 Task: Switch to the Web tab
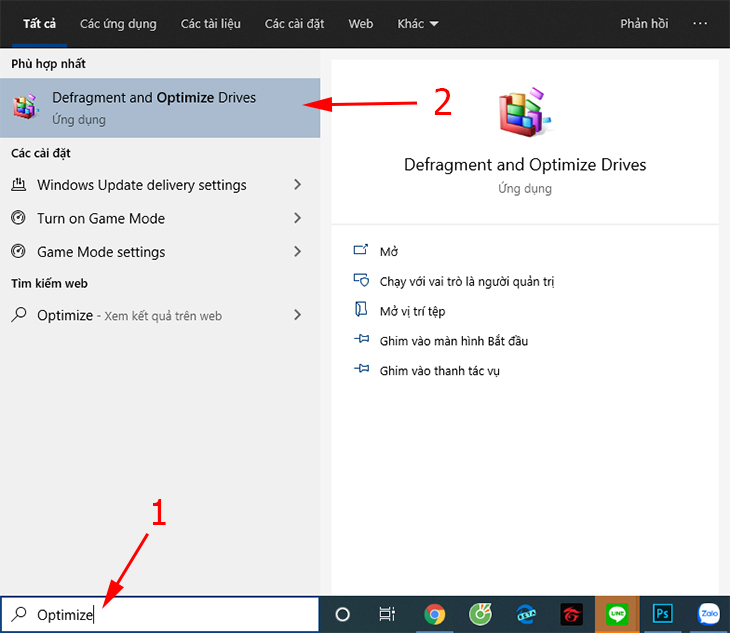[361, 24]
